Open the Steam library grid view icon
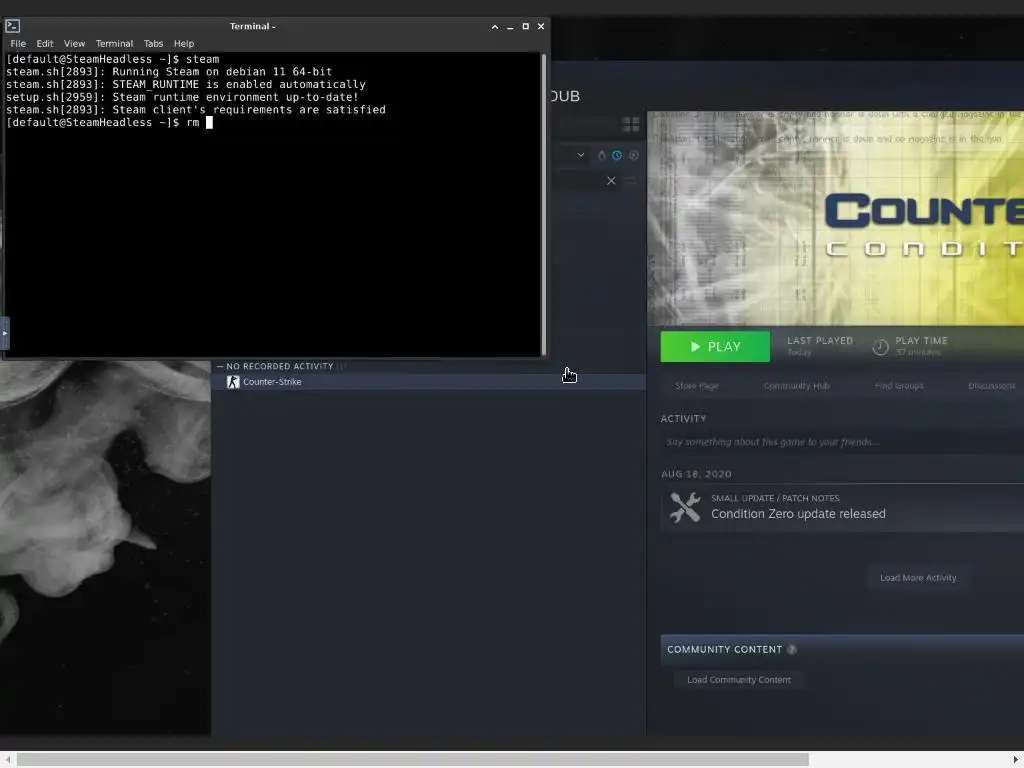The image size is (1024, 768). (631, 123)
